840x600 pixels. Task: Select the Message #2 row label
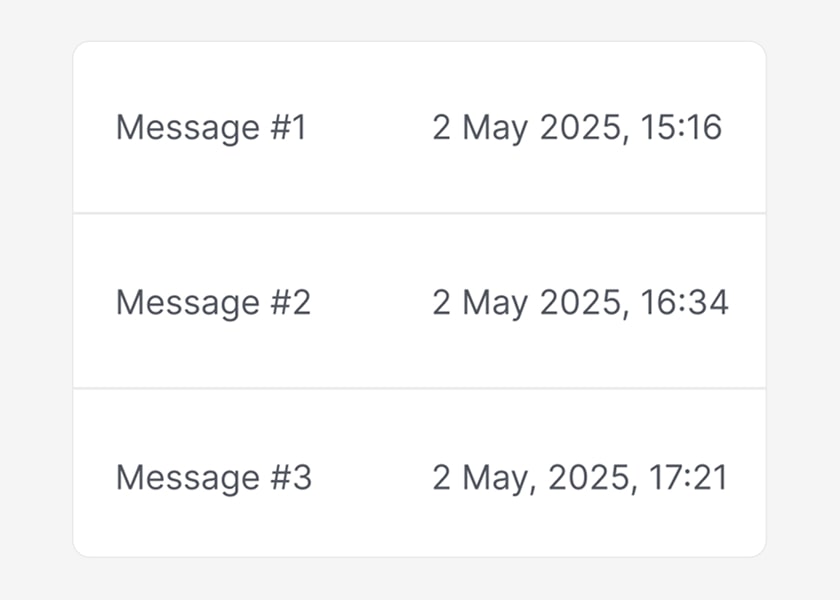click(x=213, y=302)
